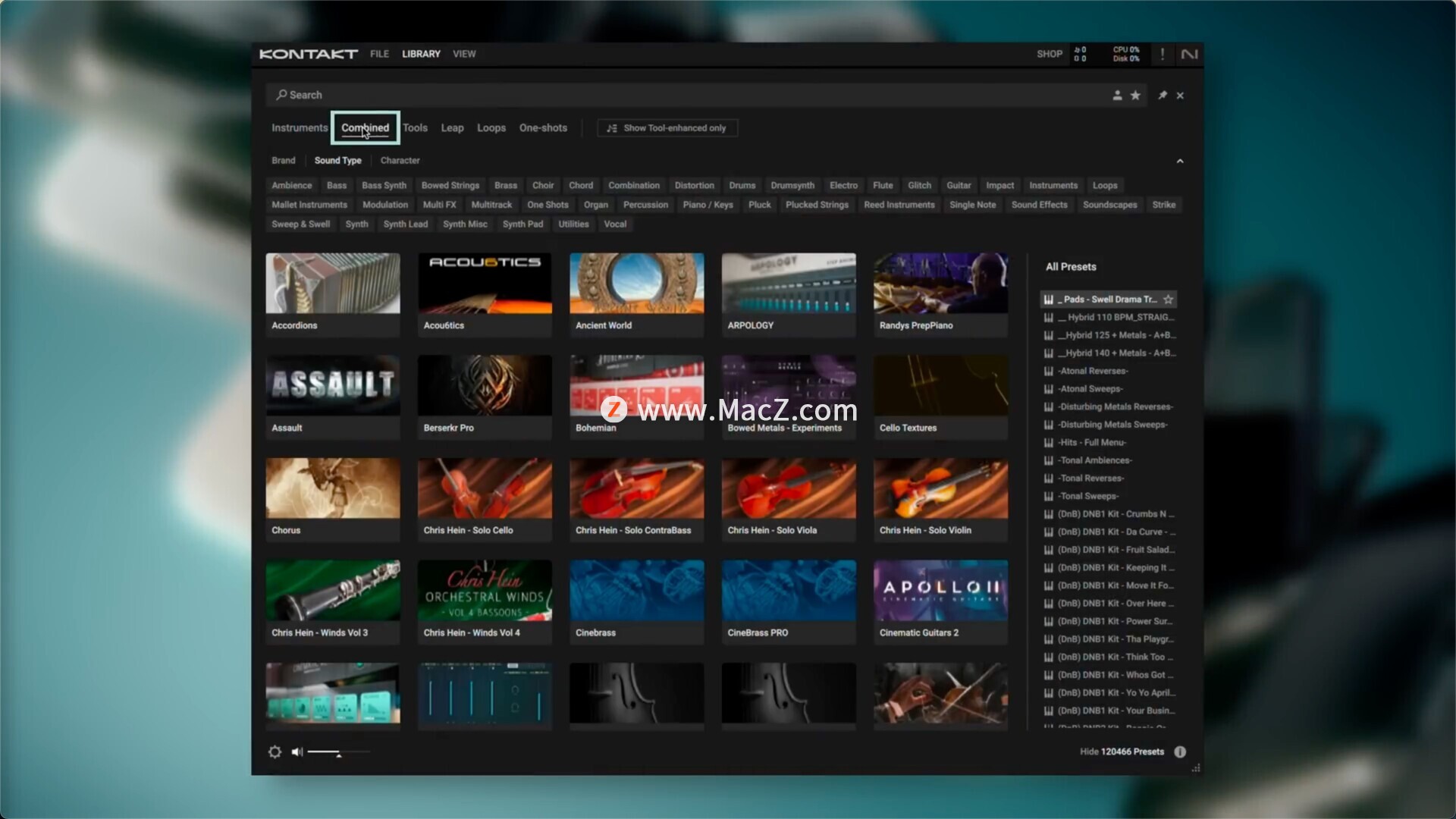Toggle the Synth Pad tag filter
This screenshot has width=1456, height=819.
(x=522, y=224)
